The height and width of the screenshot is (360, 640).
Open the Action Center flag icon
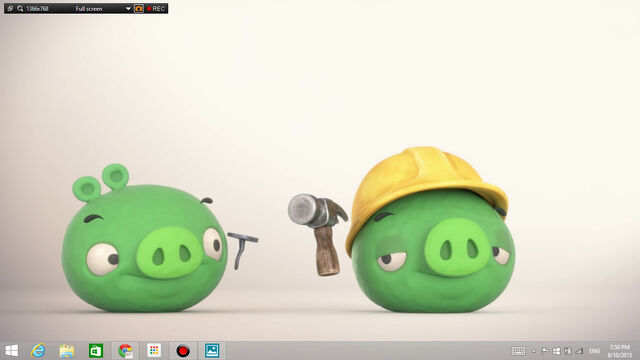[x=545, y=351]
